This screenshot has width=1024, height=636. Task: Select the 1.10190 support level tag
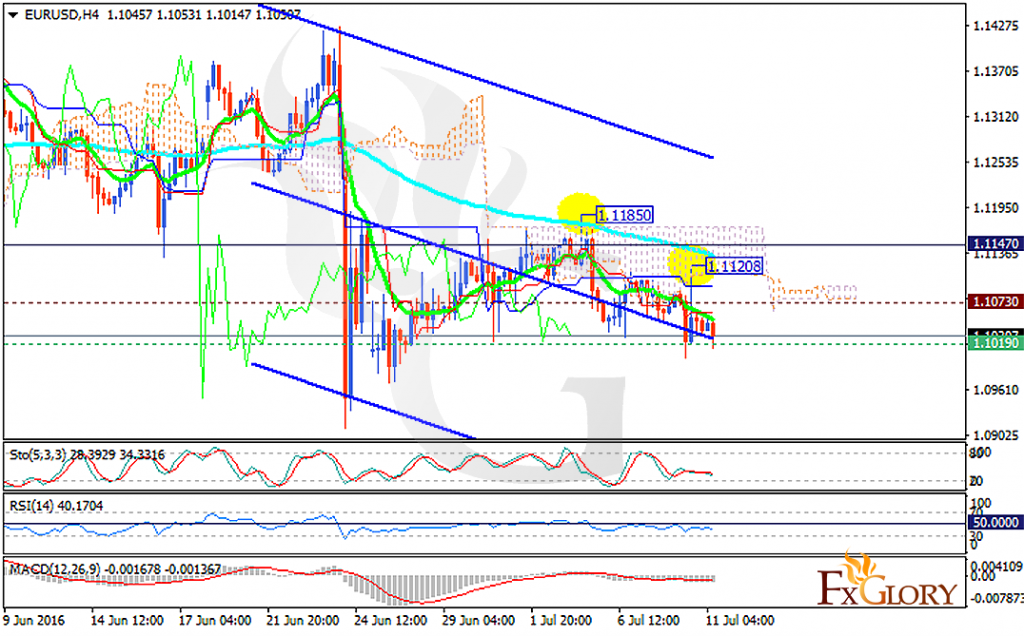[x=995, y=343]
